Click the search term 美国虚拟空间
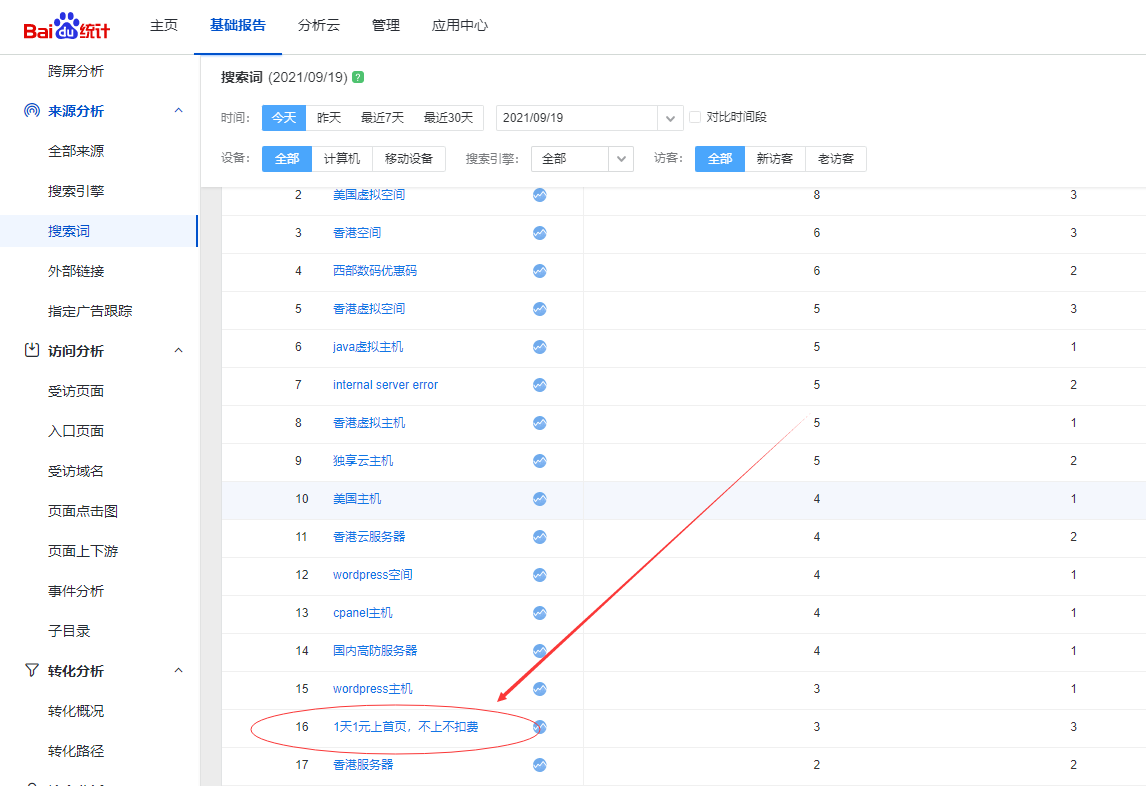This screenshot has height=786, width=1146. [369, 195]
